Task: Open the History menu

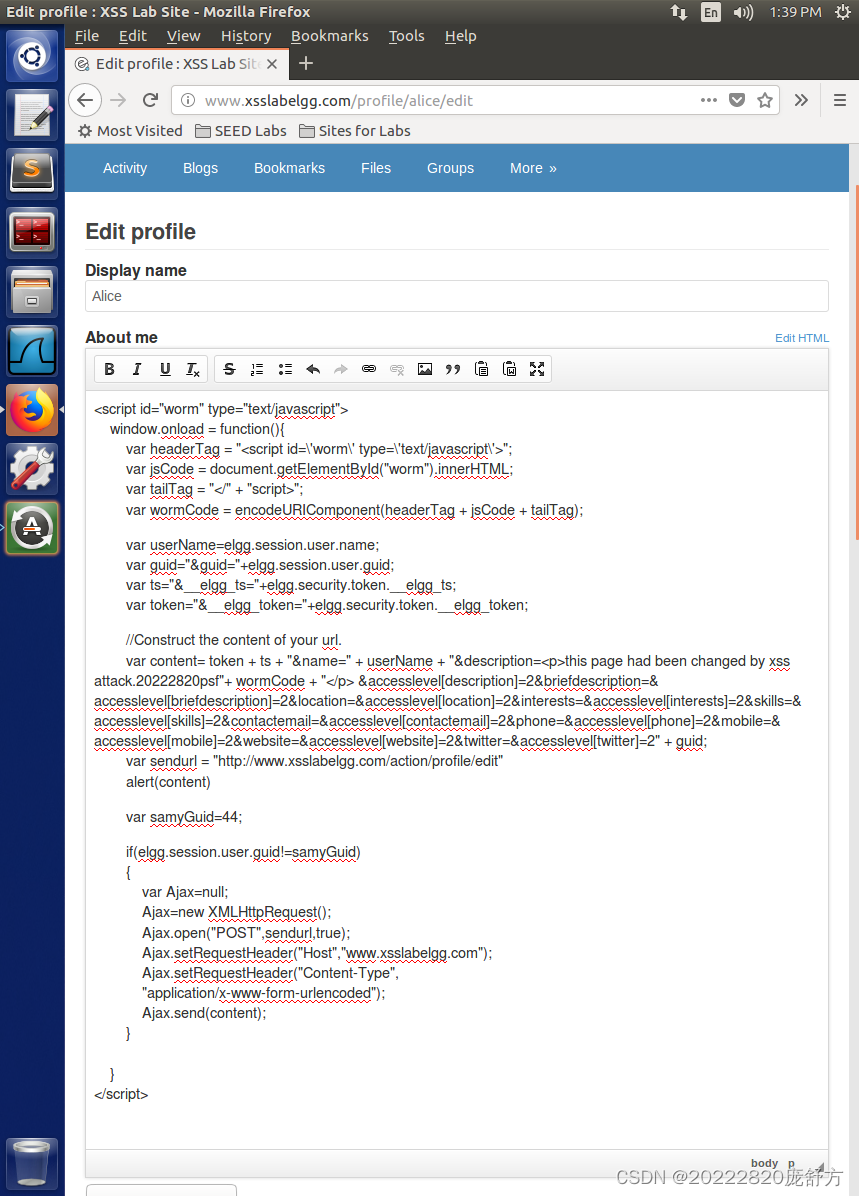Action: [246, 36]
